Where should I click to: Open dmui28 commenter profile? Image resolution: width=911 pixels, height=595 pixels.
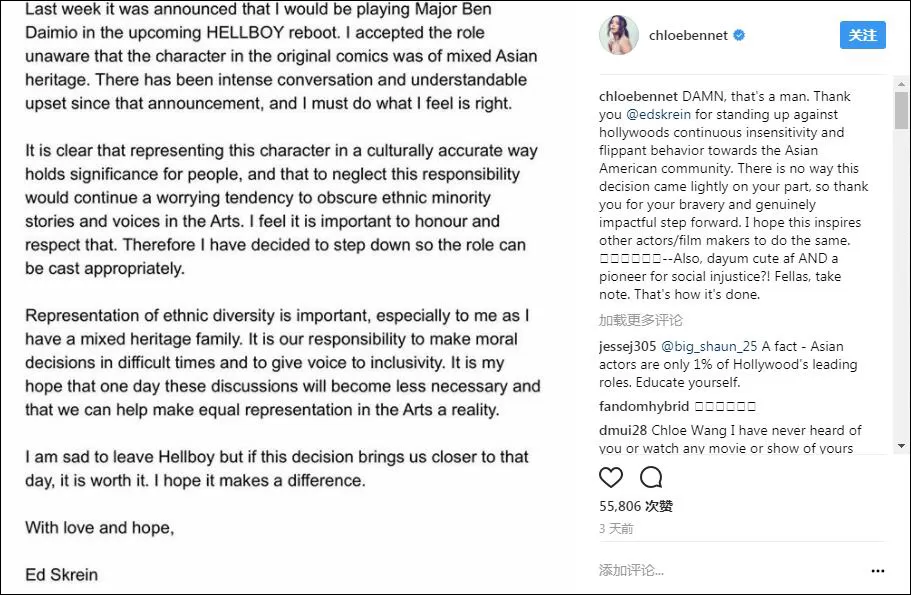click(x=623, y=431)
